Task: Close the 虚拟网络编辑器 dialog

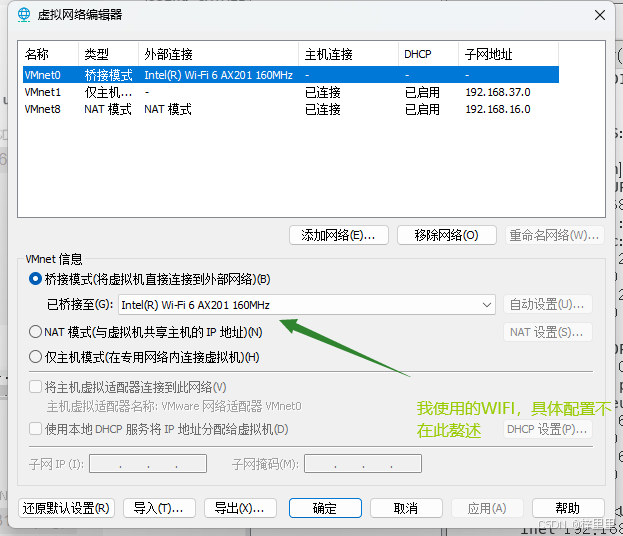Action: 600,15
